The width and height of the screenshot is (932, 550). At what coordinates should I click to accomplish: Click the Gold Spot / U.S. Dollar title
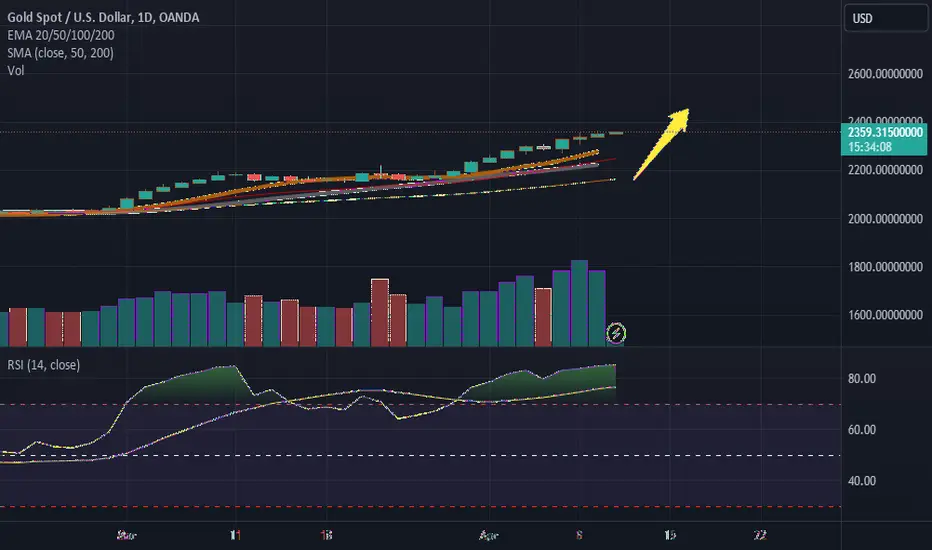click(x=103, y=17)
